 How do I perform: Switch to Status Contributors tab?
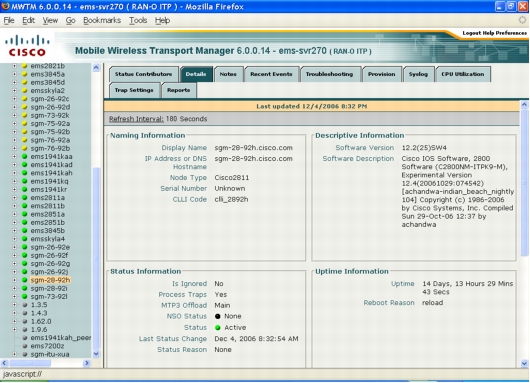click(x=143, y=74)
